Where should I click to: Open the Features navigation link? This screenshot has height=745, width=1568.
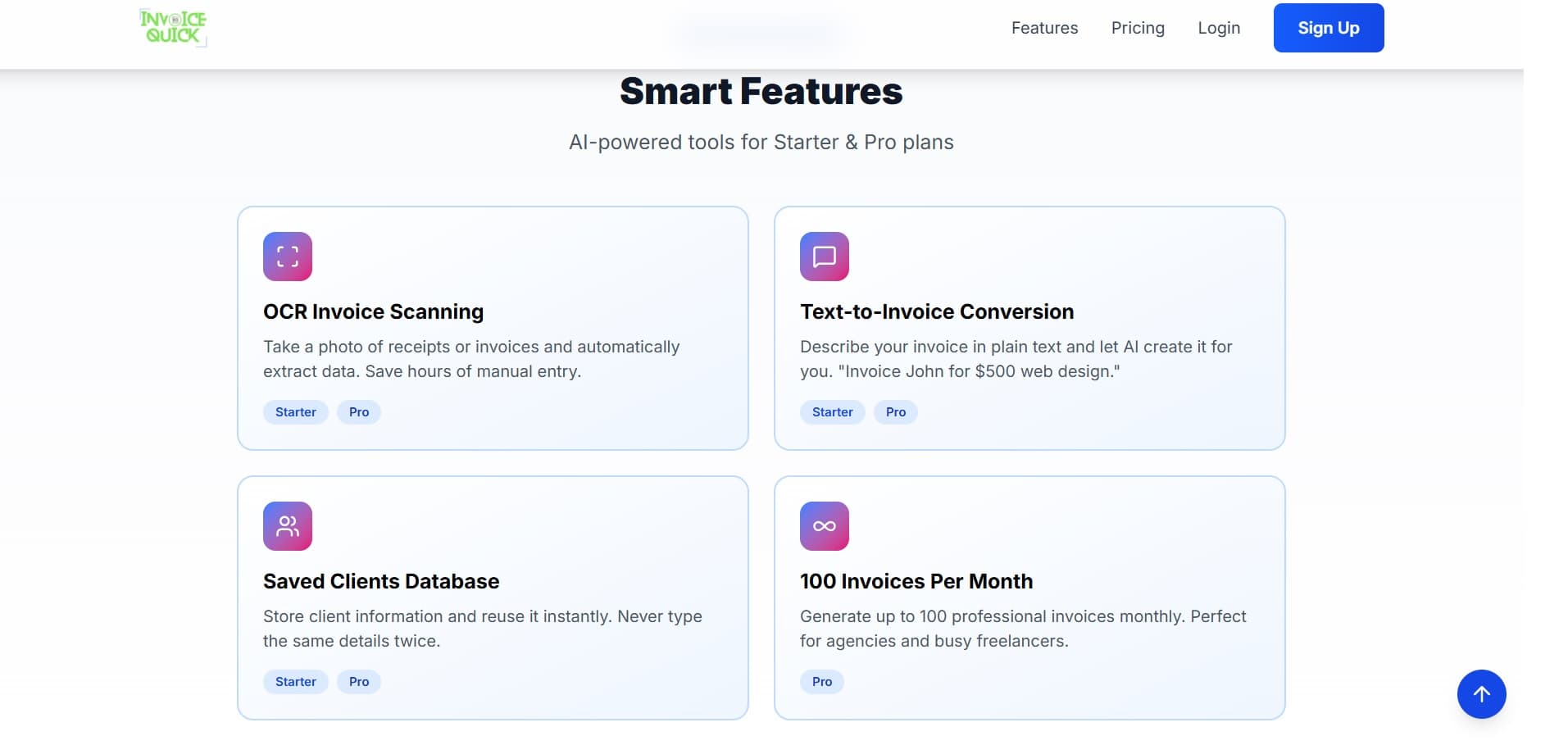click(1044, 28)
